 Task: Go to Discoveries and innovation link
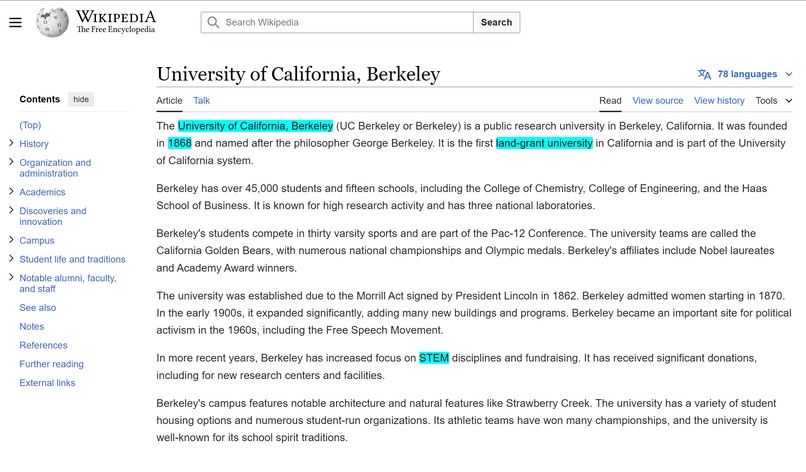(x=53, y=216)
